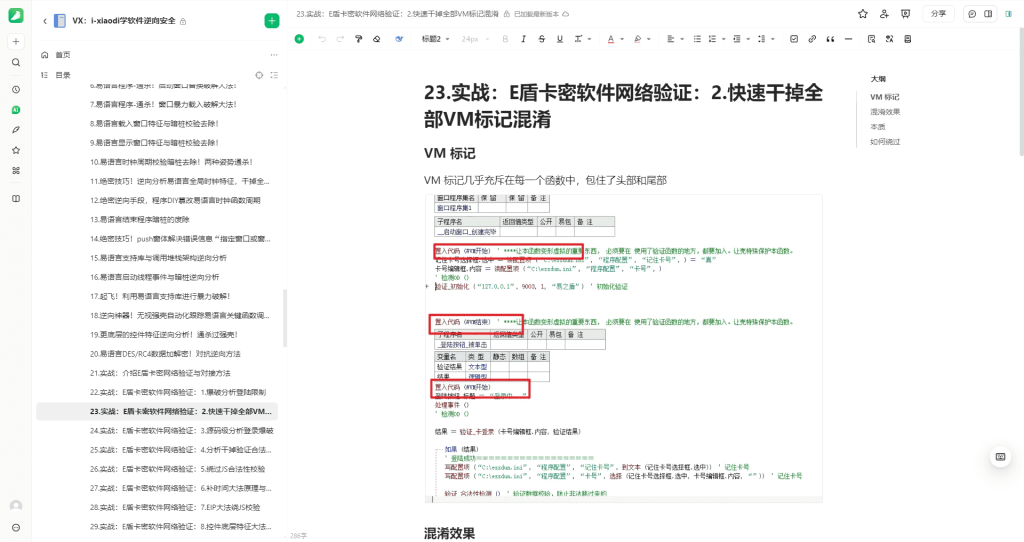Locate current document in the directory
This screenshot has width=1024, height=542.
pos(259,75)
